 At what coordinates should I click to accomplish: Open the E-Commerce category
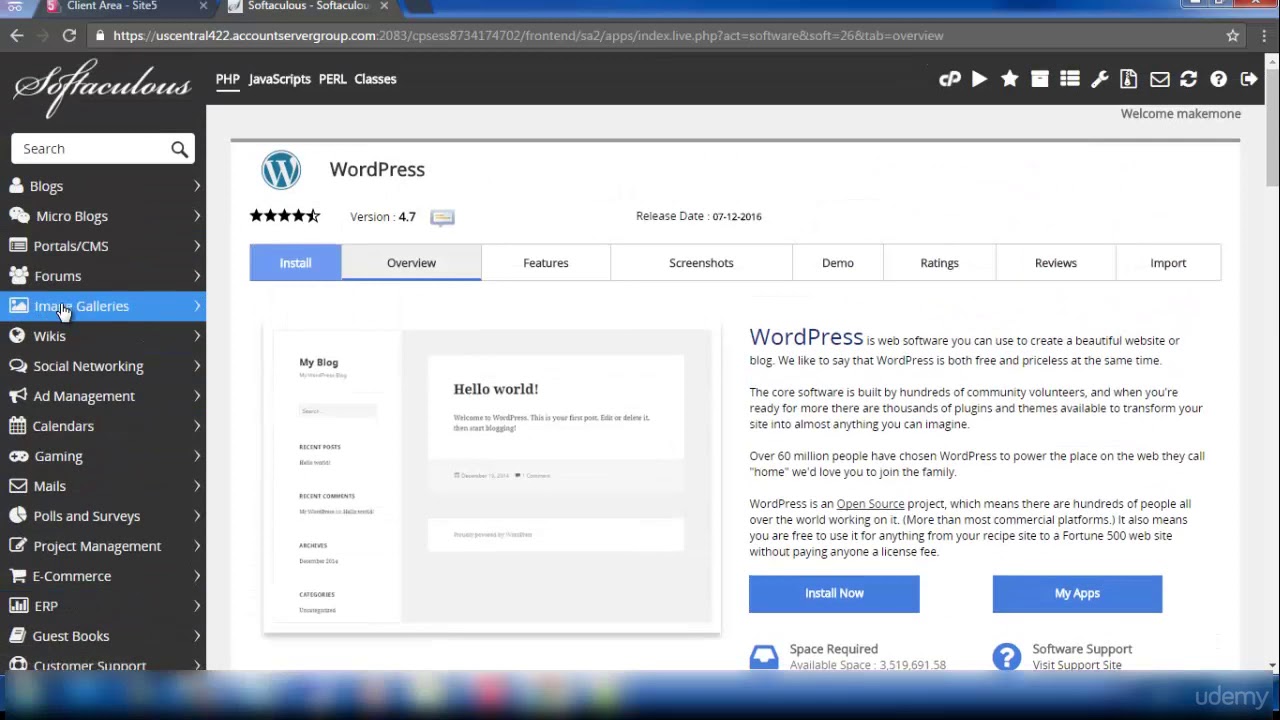pyautogui.click(x=103, y=576)
